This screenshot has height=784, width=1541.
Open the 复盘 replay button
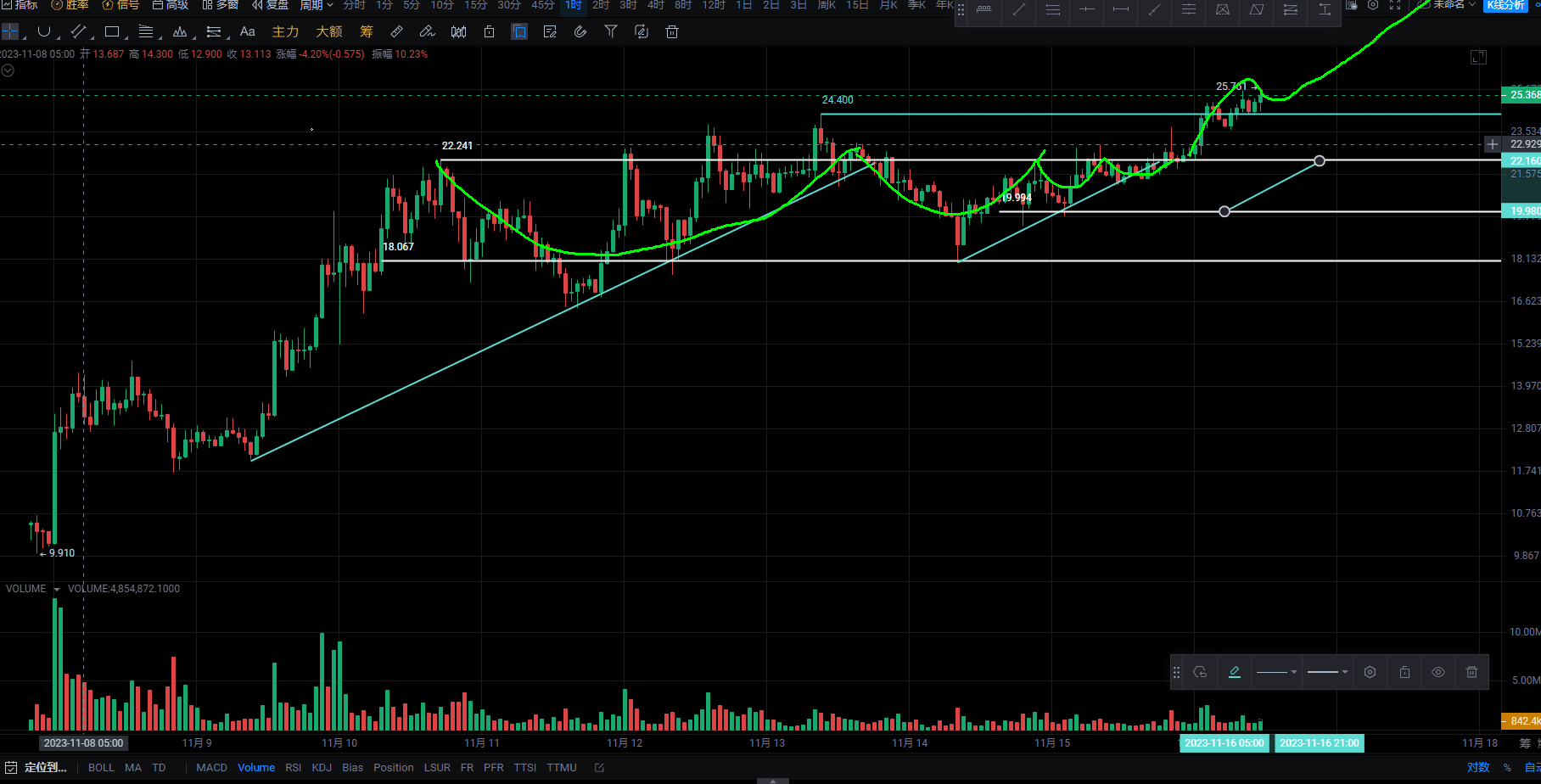[x=270, y=5]
